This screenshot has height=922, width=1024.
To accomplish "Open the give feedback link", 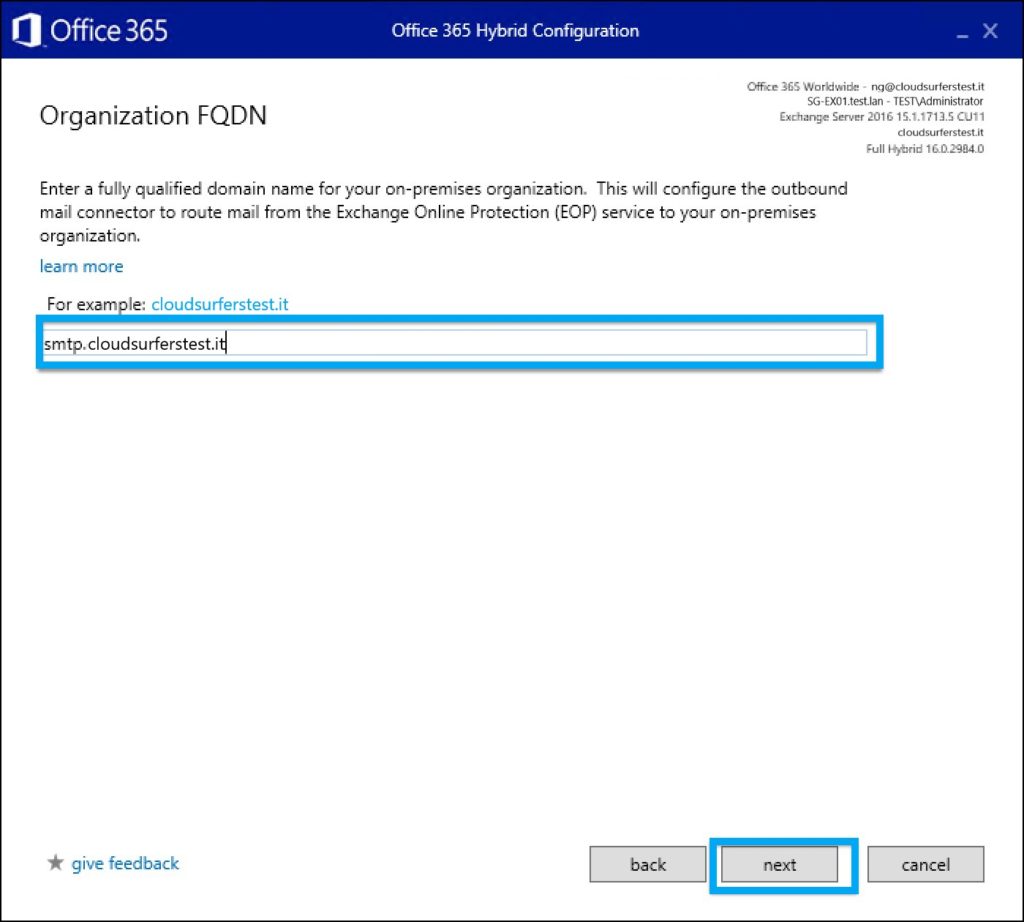I will pos(125,863).
